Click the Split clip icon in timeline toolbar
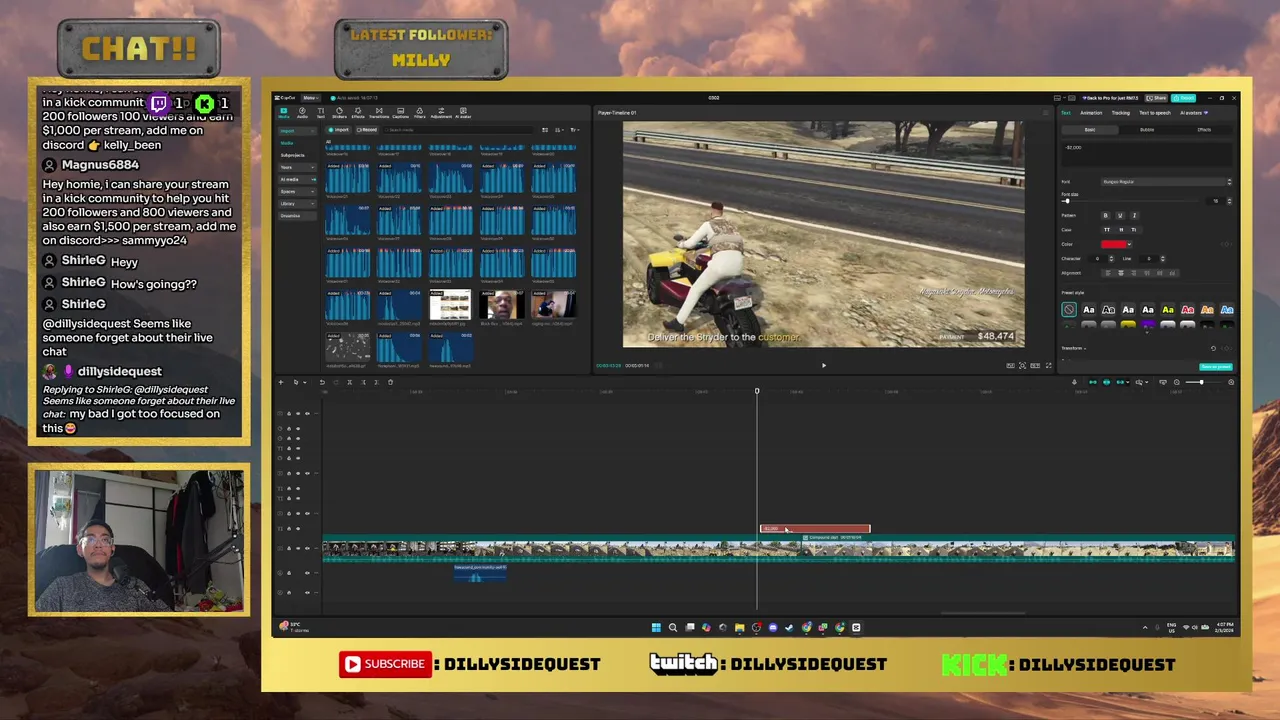This screenshot has width=1280, height=720. (350, 382)
